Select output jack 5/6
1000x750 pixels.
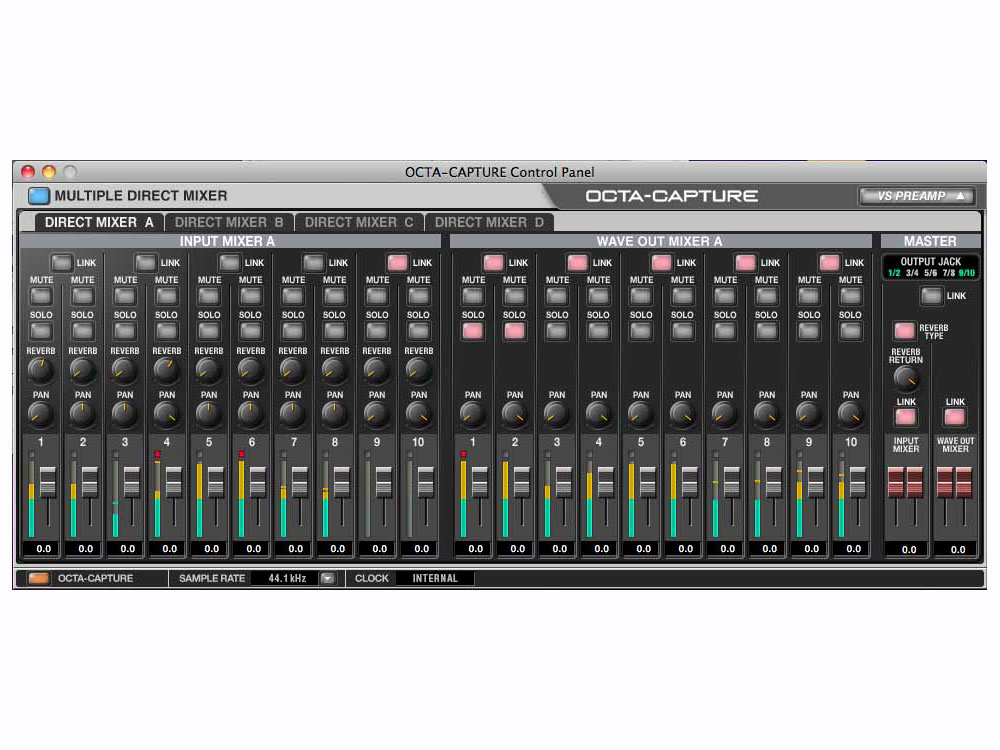pos(930,273)
